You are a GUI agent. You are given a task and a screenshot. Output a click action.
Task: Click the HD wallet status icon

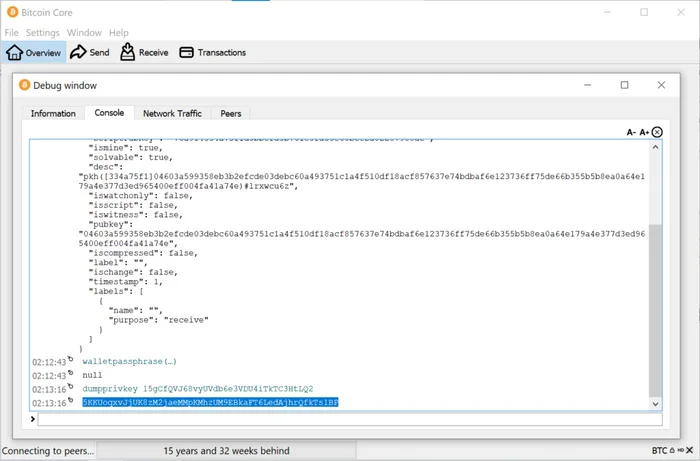(x=680, y=450)
